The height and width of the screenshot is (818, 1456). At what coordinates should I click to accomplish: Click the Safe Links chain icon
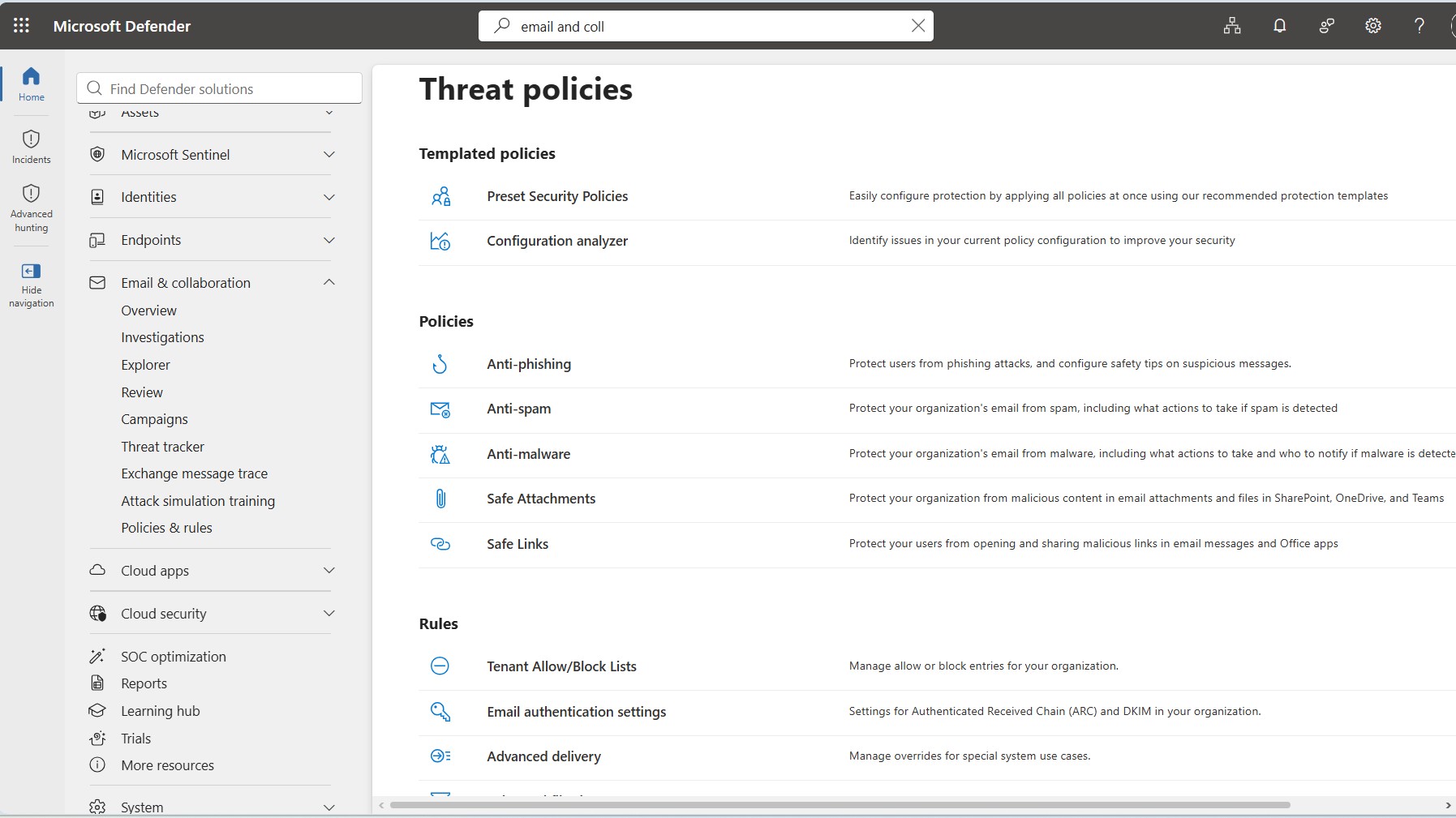pyautogui.click(x=440, y=544)
